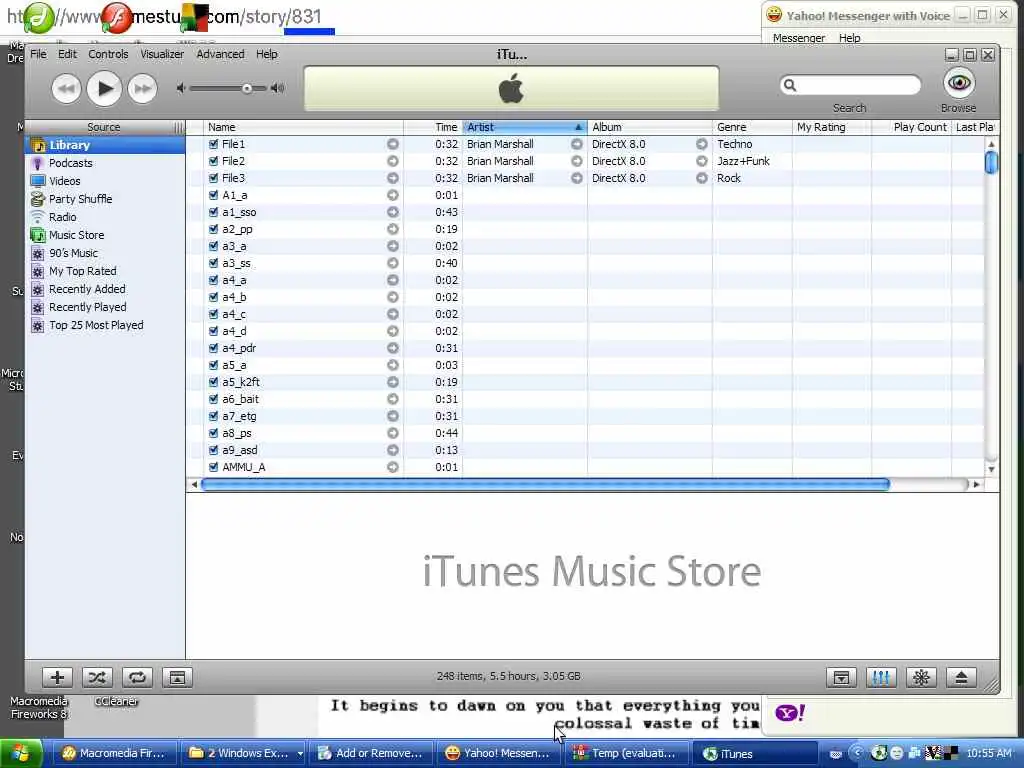Click the Browse eye icon
1024x768 pixels.
[x=959, y=83]
